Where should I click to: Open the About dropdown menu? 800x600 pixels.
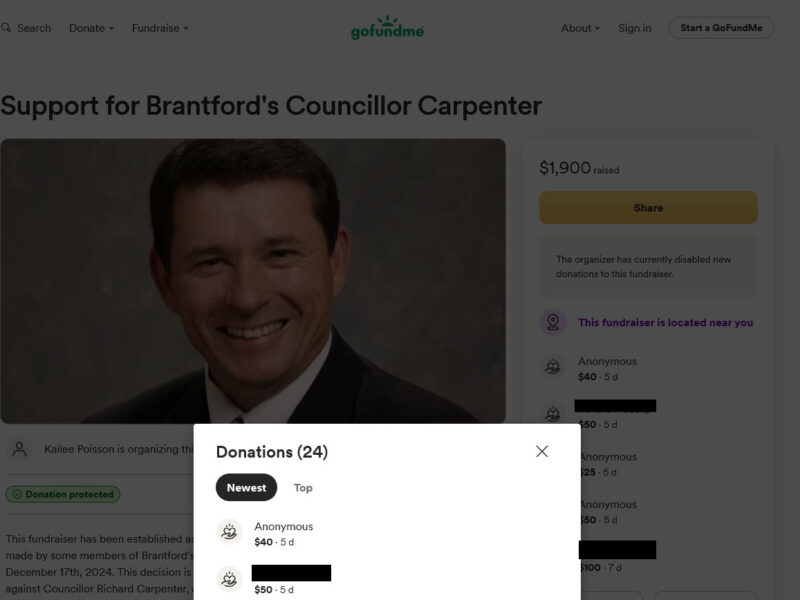(580, 28)
